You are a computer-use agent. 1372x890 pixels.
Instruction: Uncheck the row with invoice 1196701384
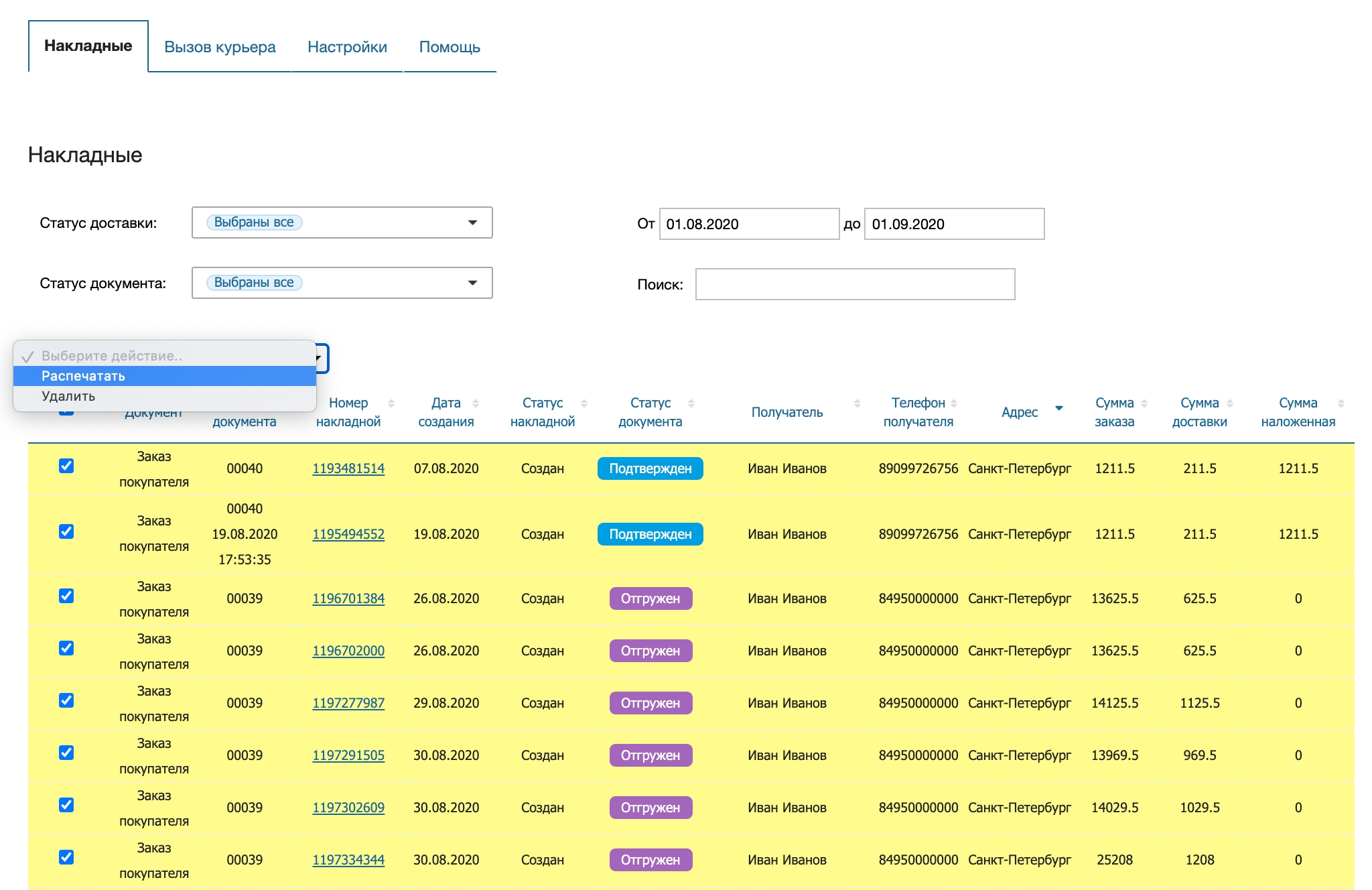pyautogui.click(x=66, y=596)
